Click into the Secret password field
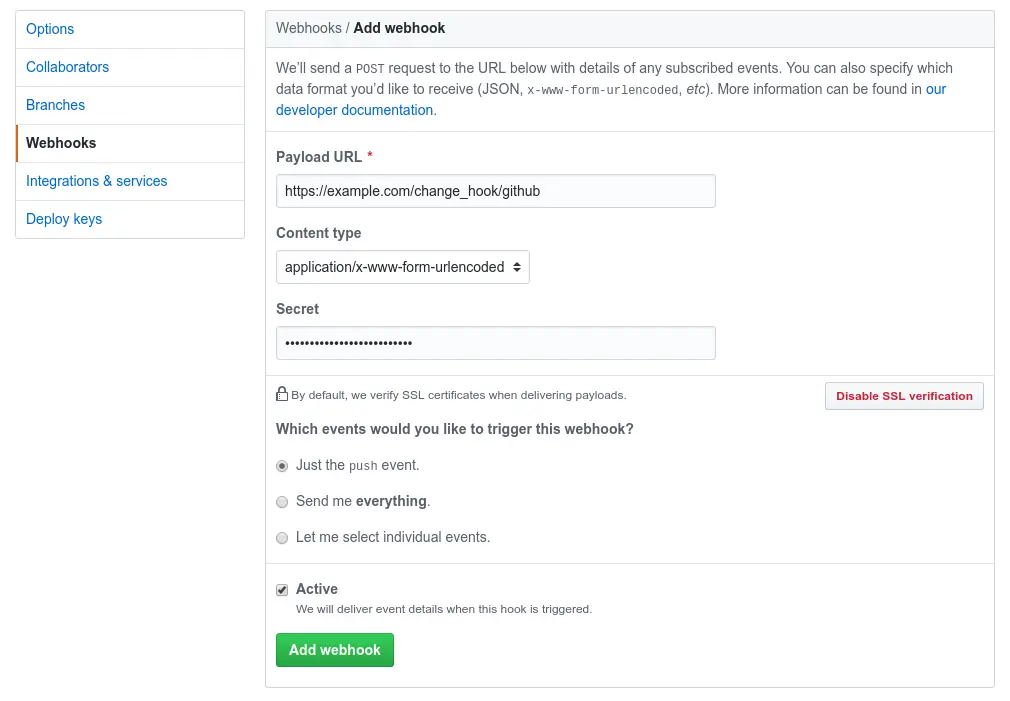The image size is (1010, 701). tap(495, 343)
